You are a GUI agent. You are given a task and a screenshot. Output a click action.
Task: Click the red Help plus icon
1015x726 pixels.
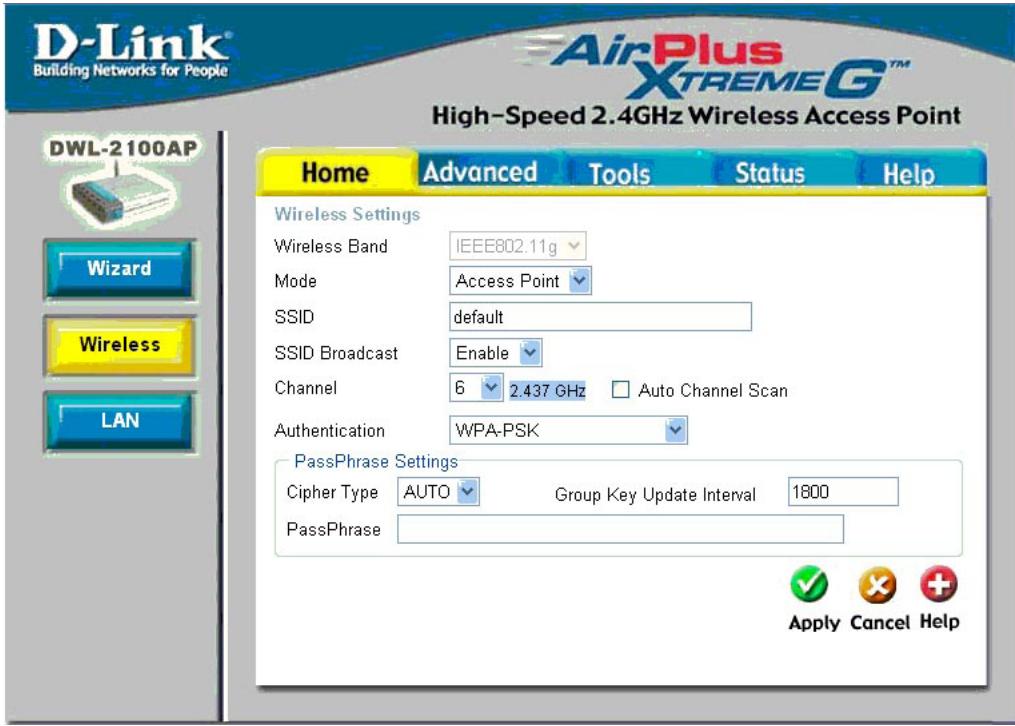[939, 584]
